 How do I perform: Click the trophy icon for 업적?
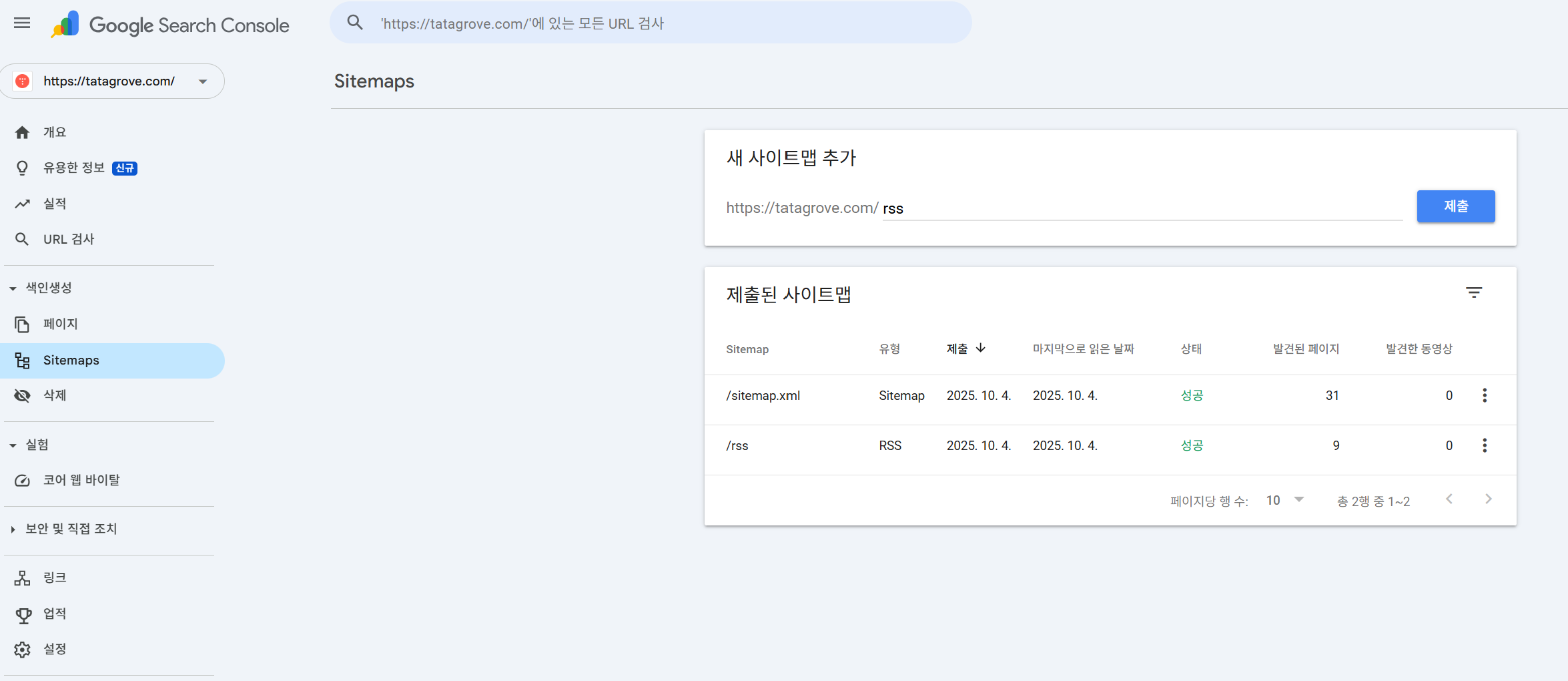coord(23,614)
